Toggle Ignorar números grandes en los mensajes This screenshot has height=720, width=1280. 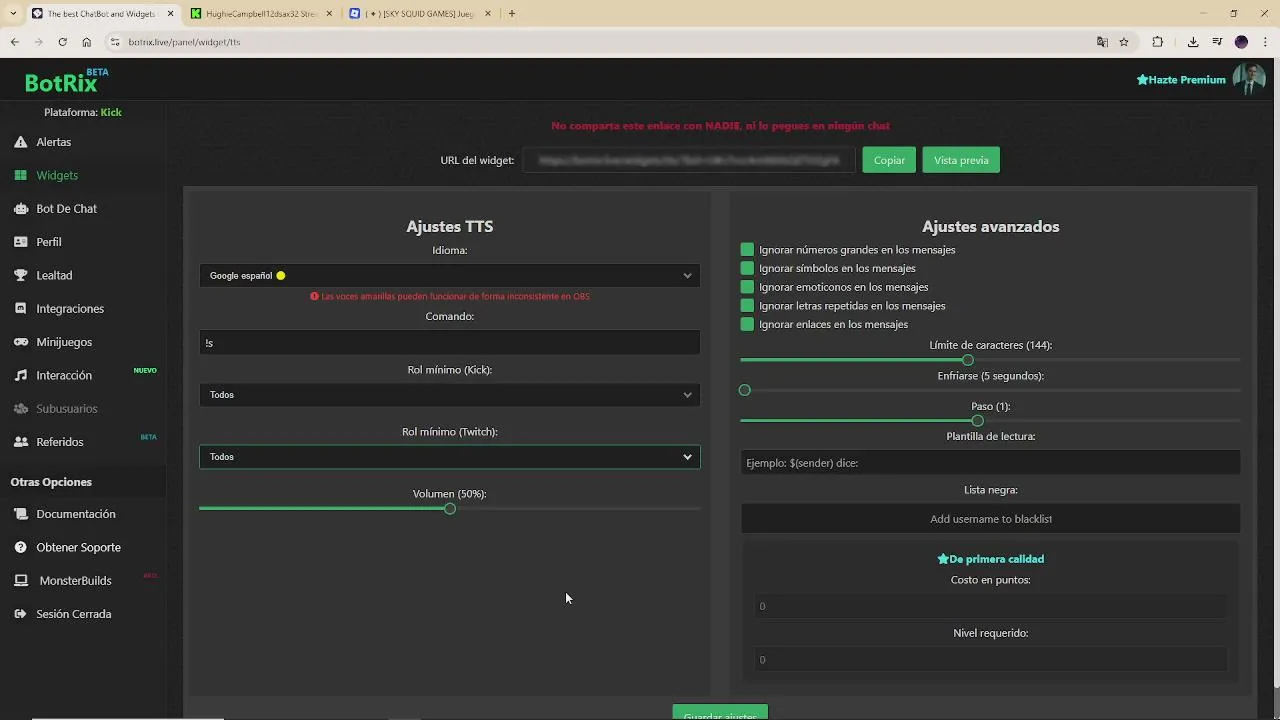(x=747, y=249)
